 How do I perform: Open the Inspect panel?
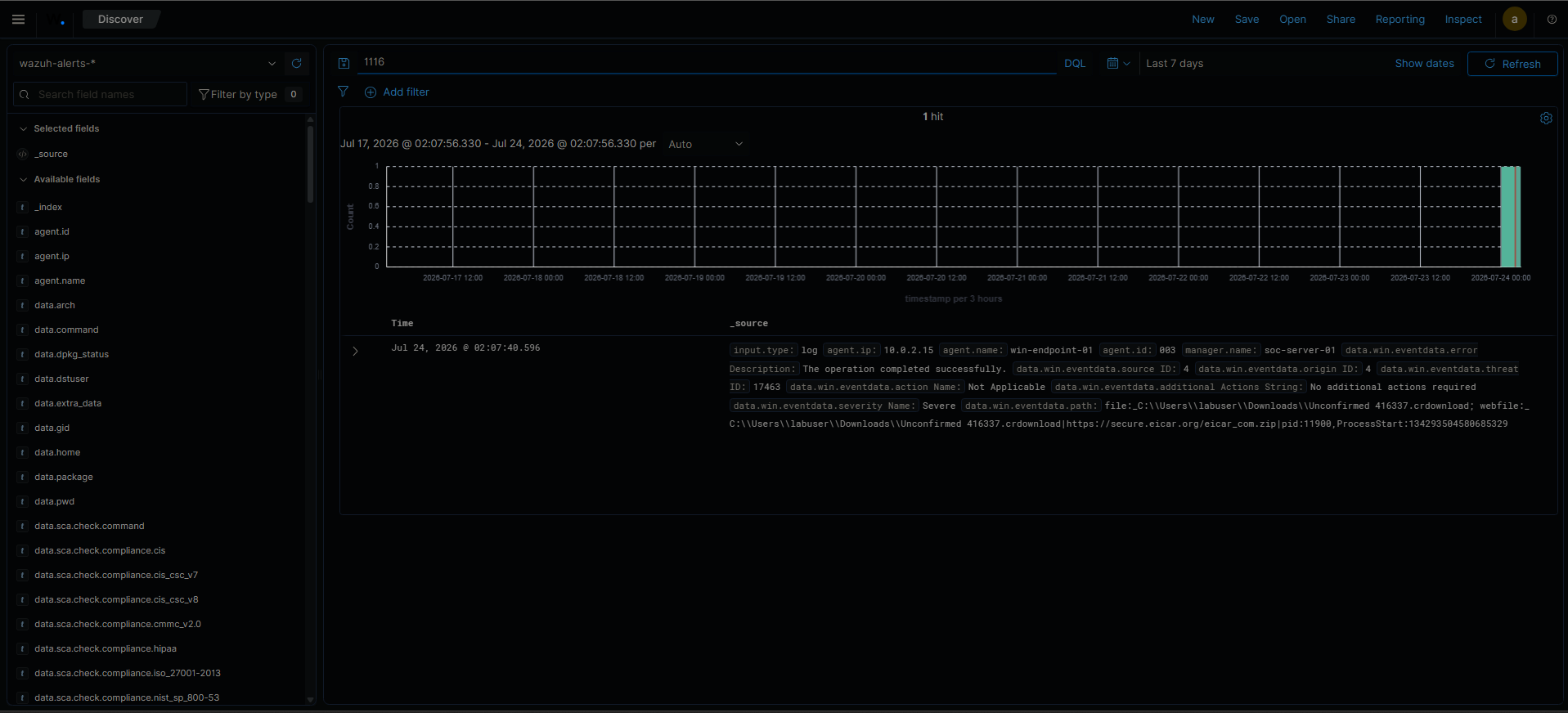point(1462,20)
